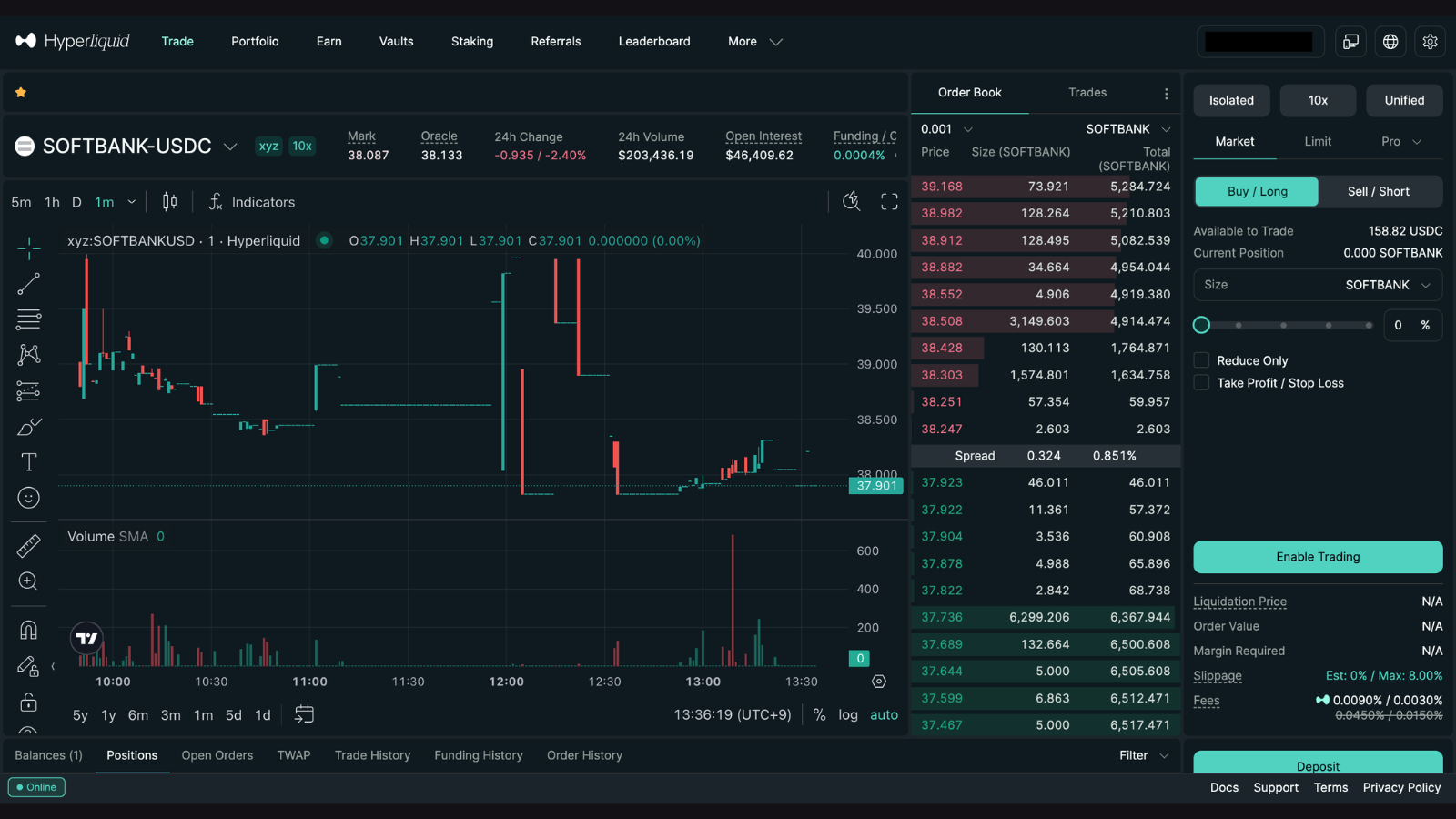Select the Sell / Short side

pyautogui.click(x=1379, y=191)
